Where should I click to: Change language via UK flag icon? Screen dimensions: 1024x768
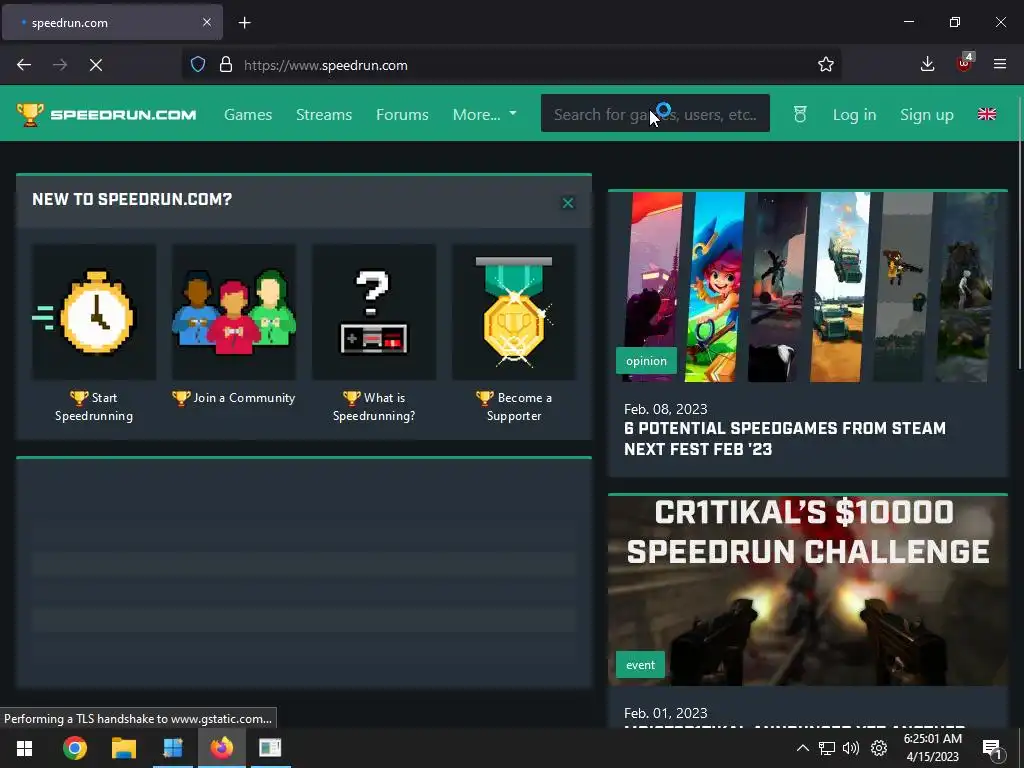point(987,114)
